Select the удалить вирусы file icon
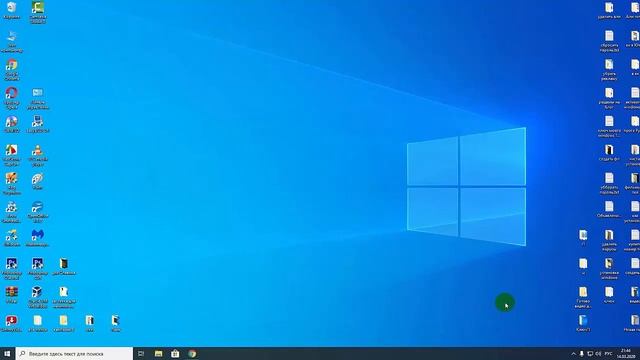This screenshot has width=640, height=360. pos(609,240)
